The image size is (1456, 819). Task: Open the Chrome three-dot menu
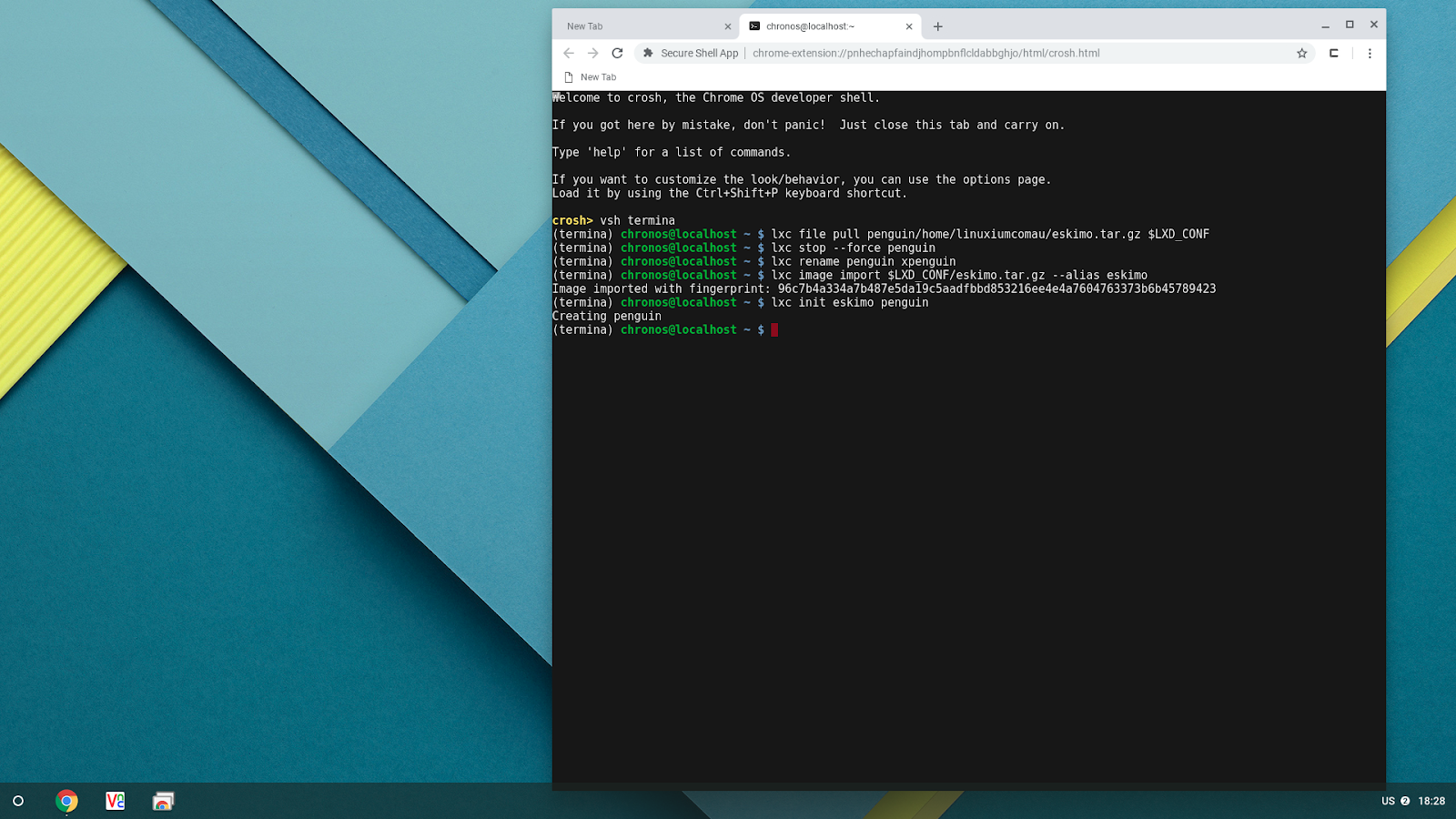(x=1370, y=53)
